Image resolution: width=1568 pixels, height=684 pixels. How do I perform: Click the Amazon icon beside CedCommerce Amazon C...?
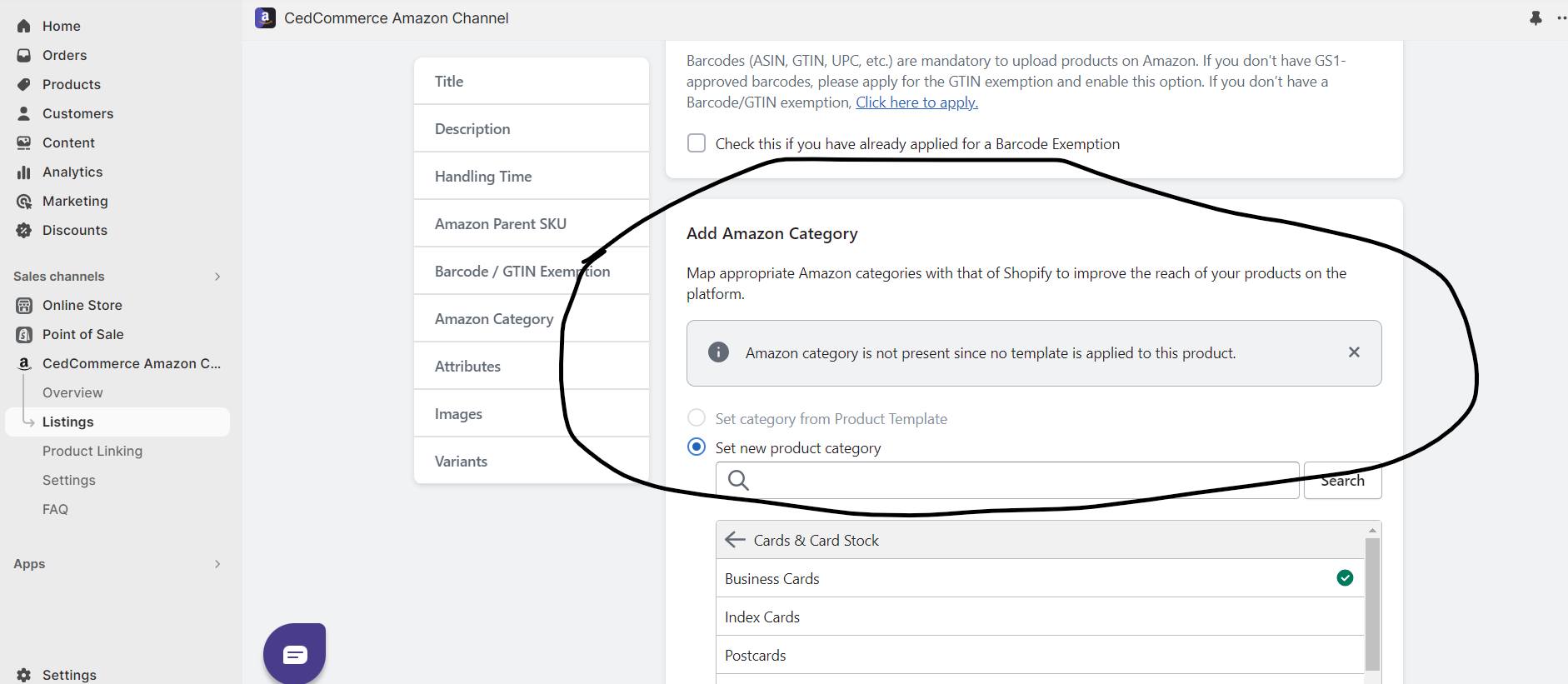(x=24, y=363)
